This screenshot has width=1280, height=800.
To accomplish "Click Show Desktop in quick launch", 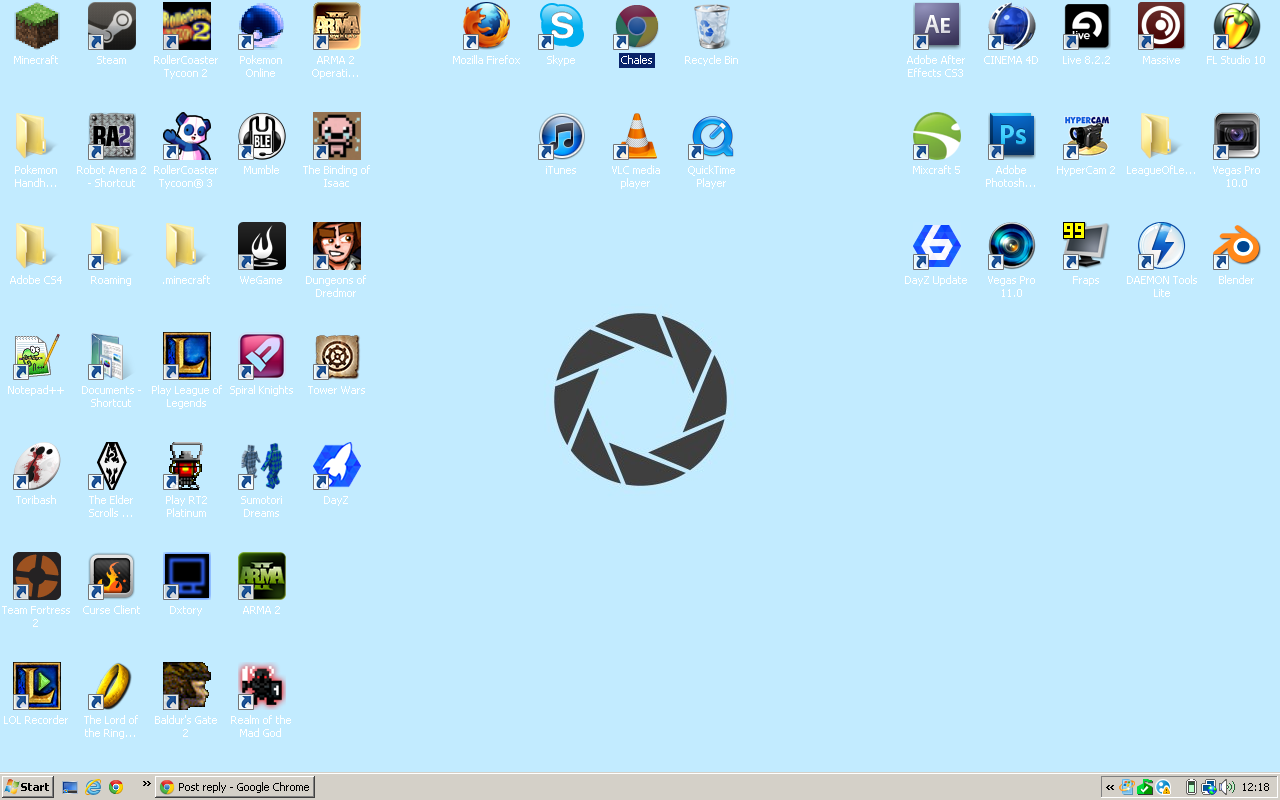I will 70,787.
